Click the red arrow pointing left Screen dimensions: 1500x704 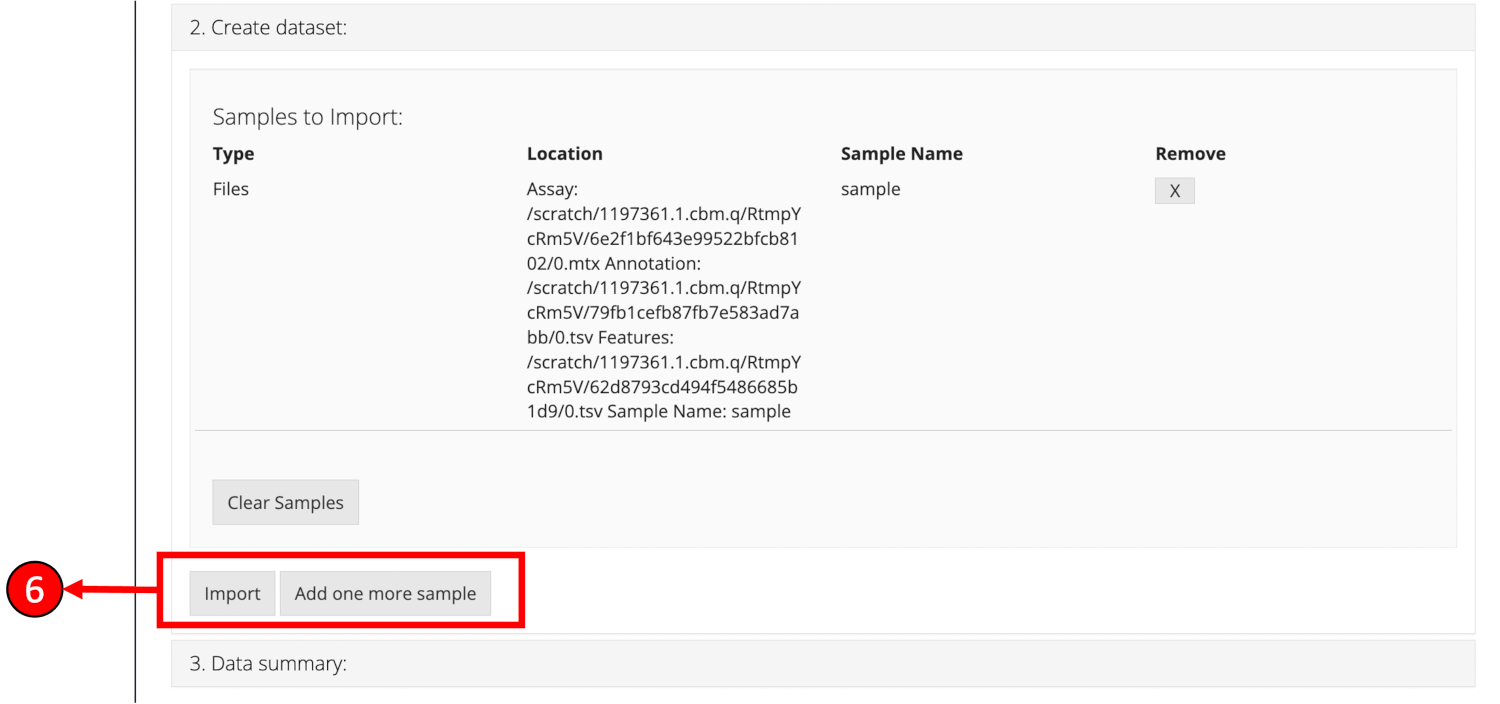pos(110,592)
